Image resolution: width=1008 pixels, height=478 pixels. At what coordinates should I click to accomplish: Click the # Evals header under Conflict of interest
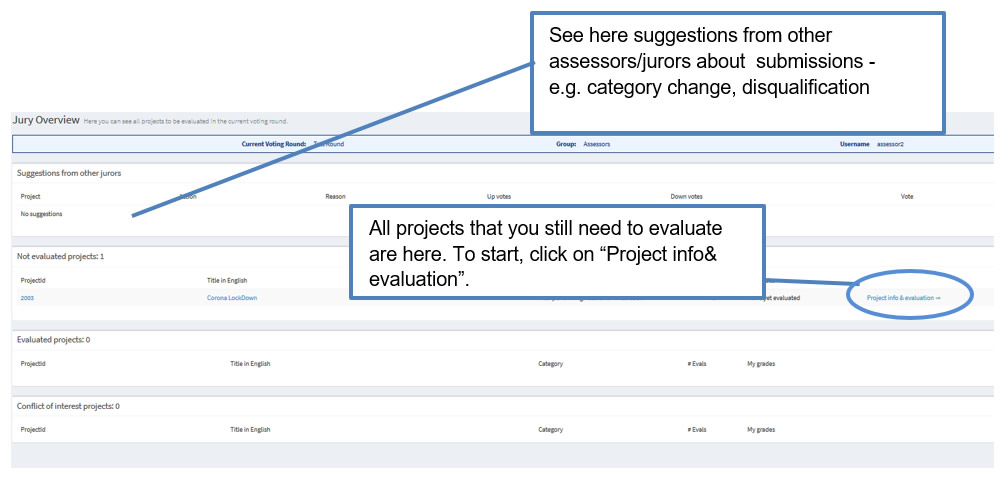(x=697, y=430)
